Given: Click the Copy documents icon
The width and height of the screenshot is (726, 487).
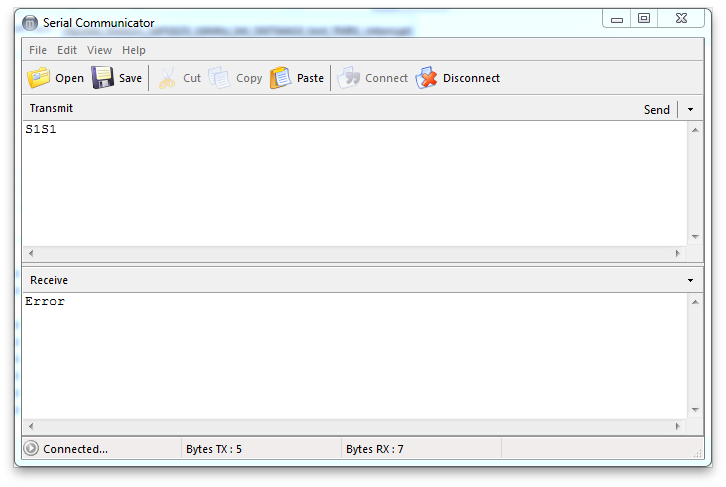Looking at the screenshot, I should point(219,78).
